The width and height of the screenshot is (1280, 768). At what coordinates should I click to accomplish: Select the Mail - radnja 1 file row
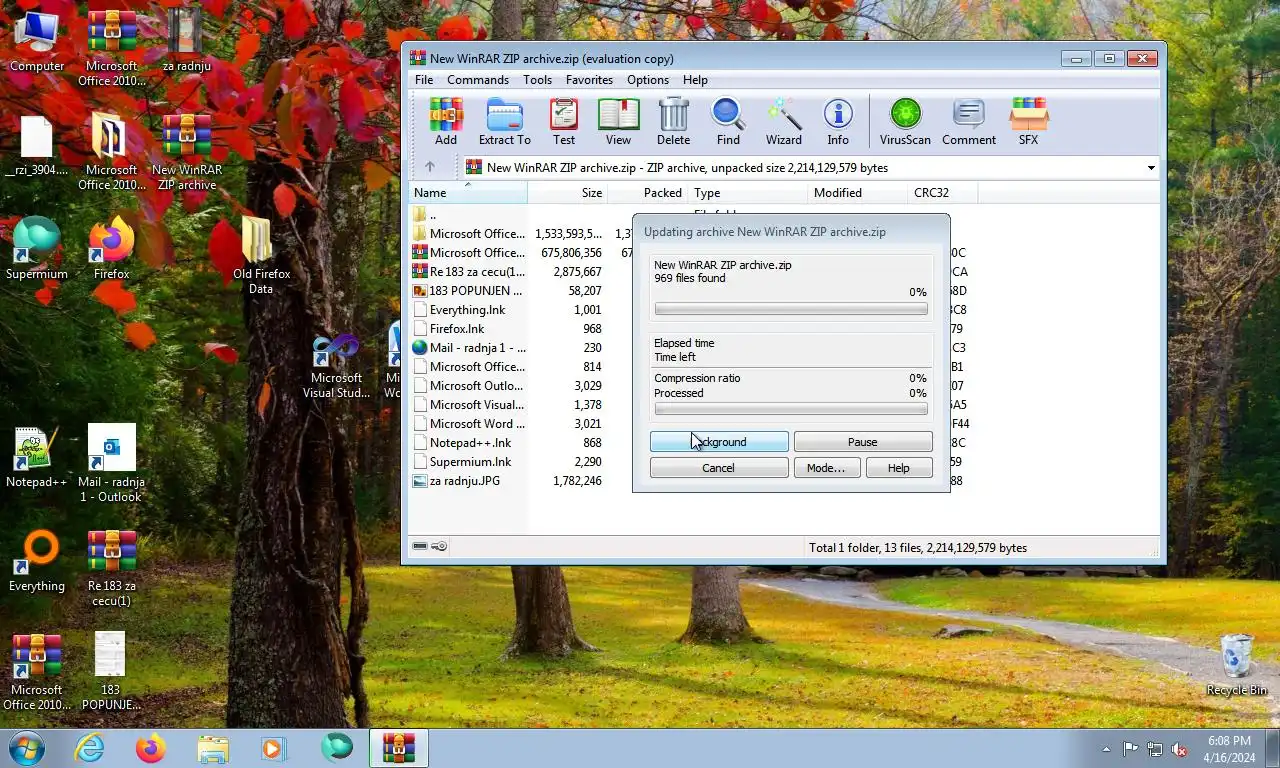[520, 348]
